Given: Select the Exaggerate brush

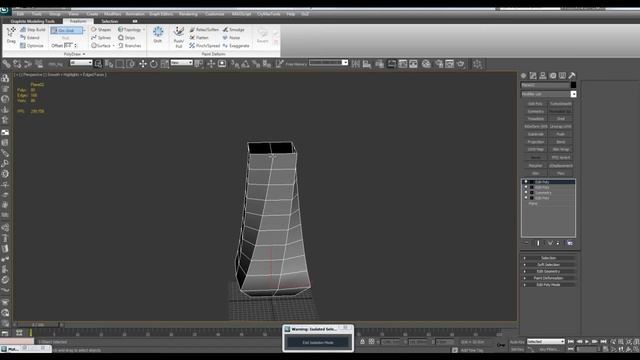Looking at the screenshot, I should 236,46.
